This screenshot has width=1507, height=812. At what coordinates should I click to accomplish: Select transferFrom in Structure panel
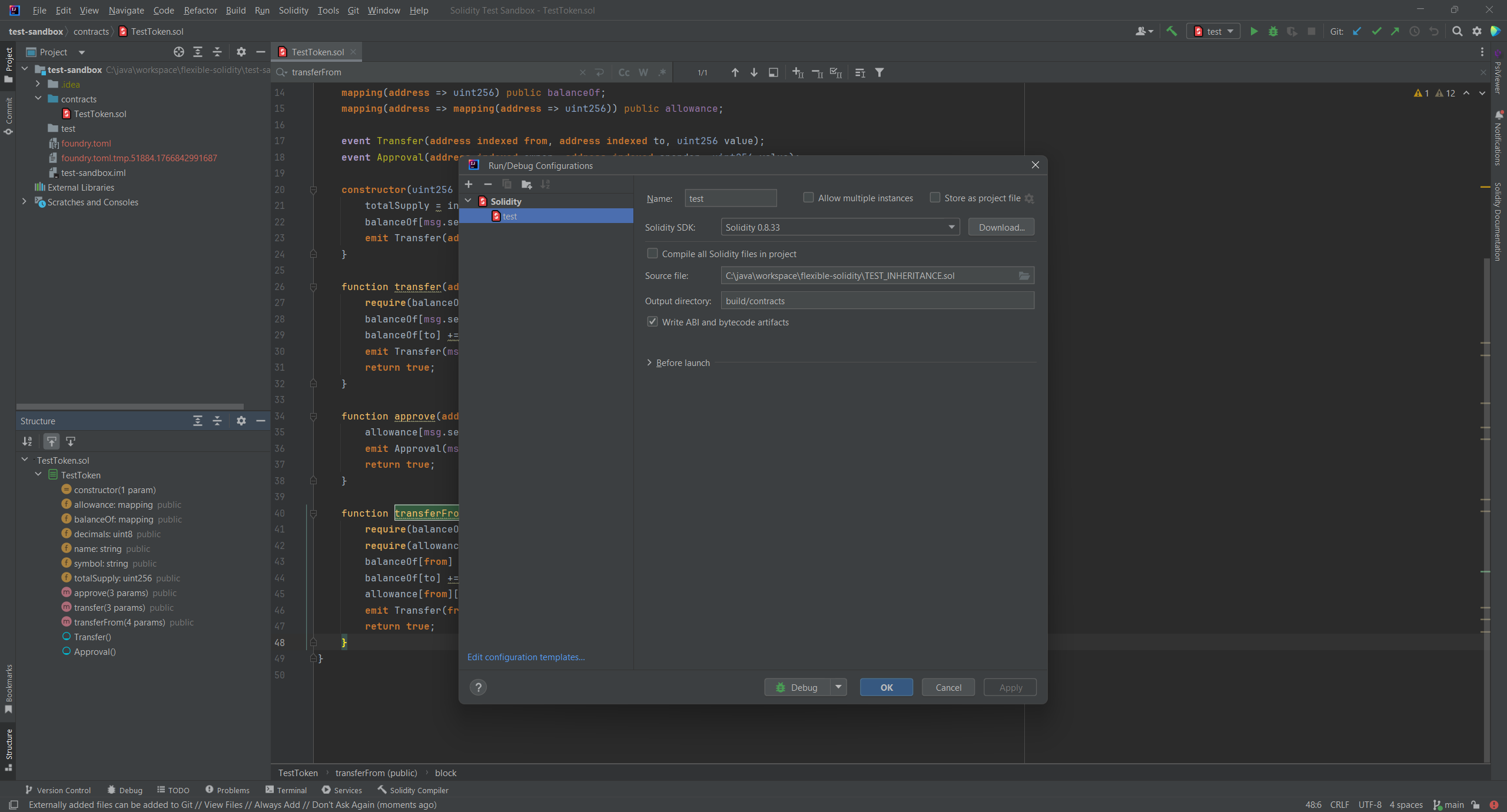pyautogui.click(x=120, y=622)
